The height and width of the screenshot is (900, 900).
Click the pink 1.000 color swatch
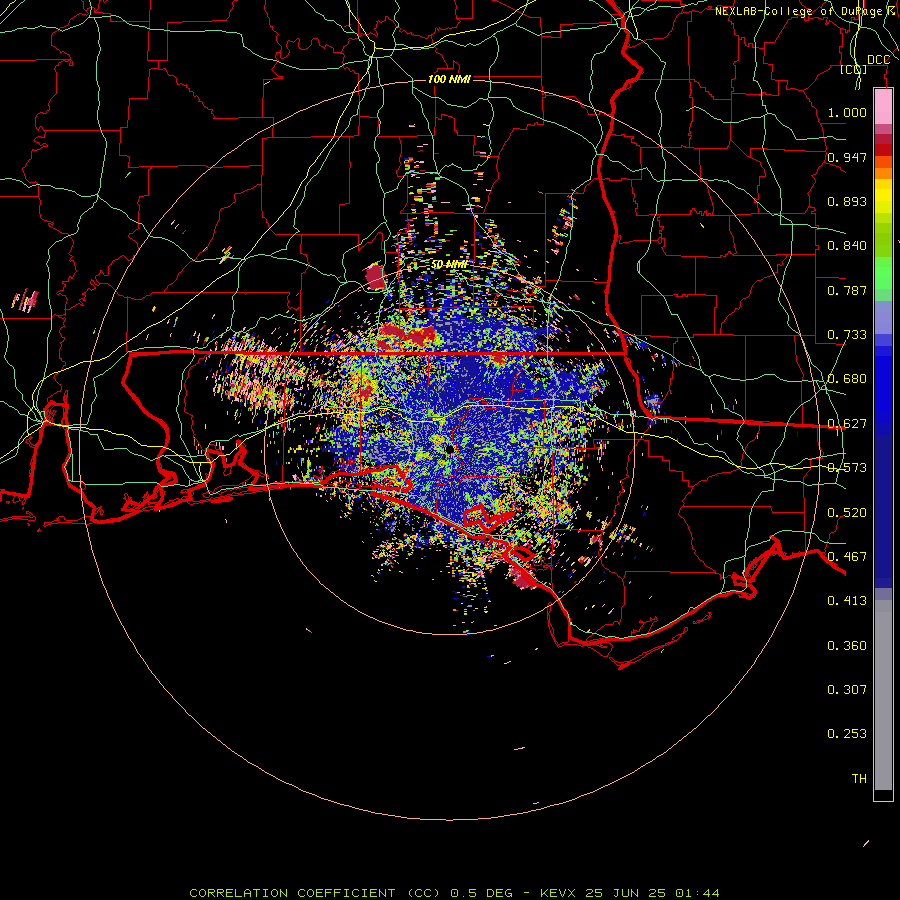point(883,107)
